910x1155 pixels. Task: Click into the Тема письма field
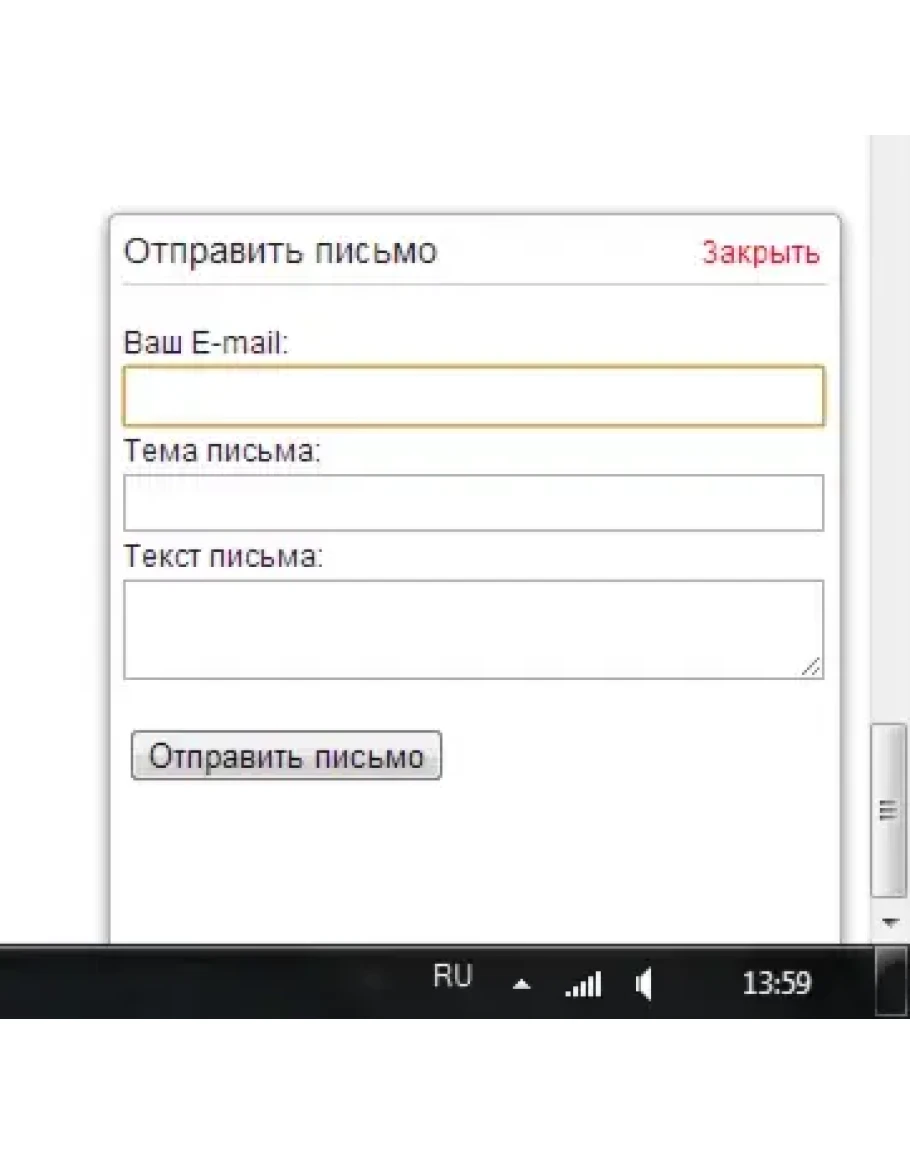473,502
